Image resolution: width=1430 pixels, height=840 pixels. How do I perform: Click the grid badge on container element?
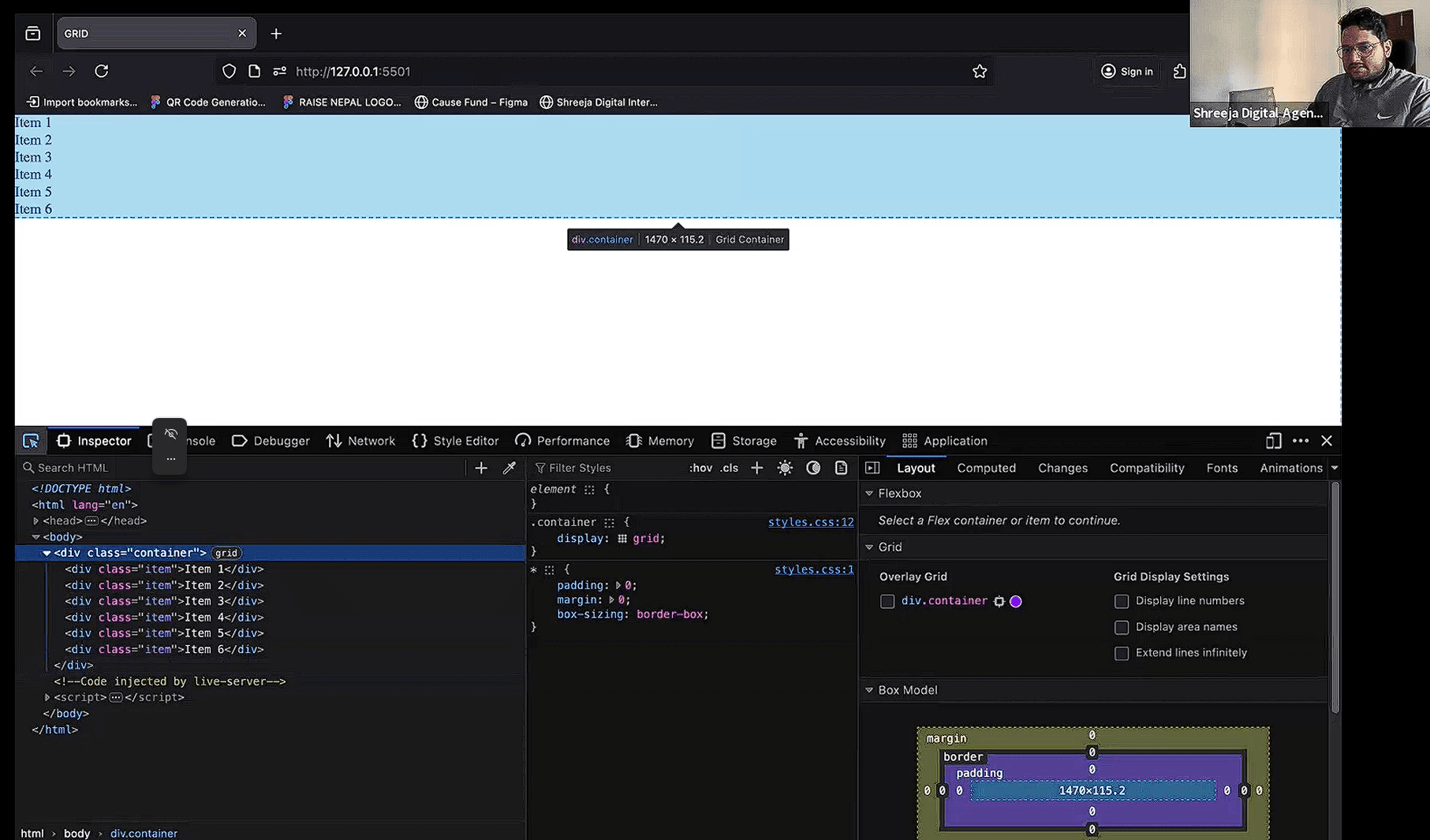pyautogui.click(x=226, y=553)
